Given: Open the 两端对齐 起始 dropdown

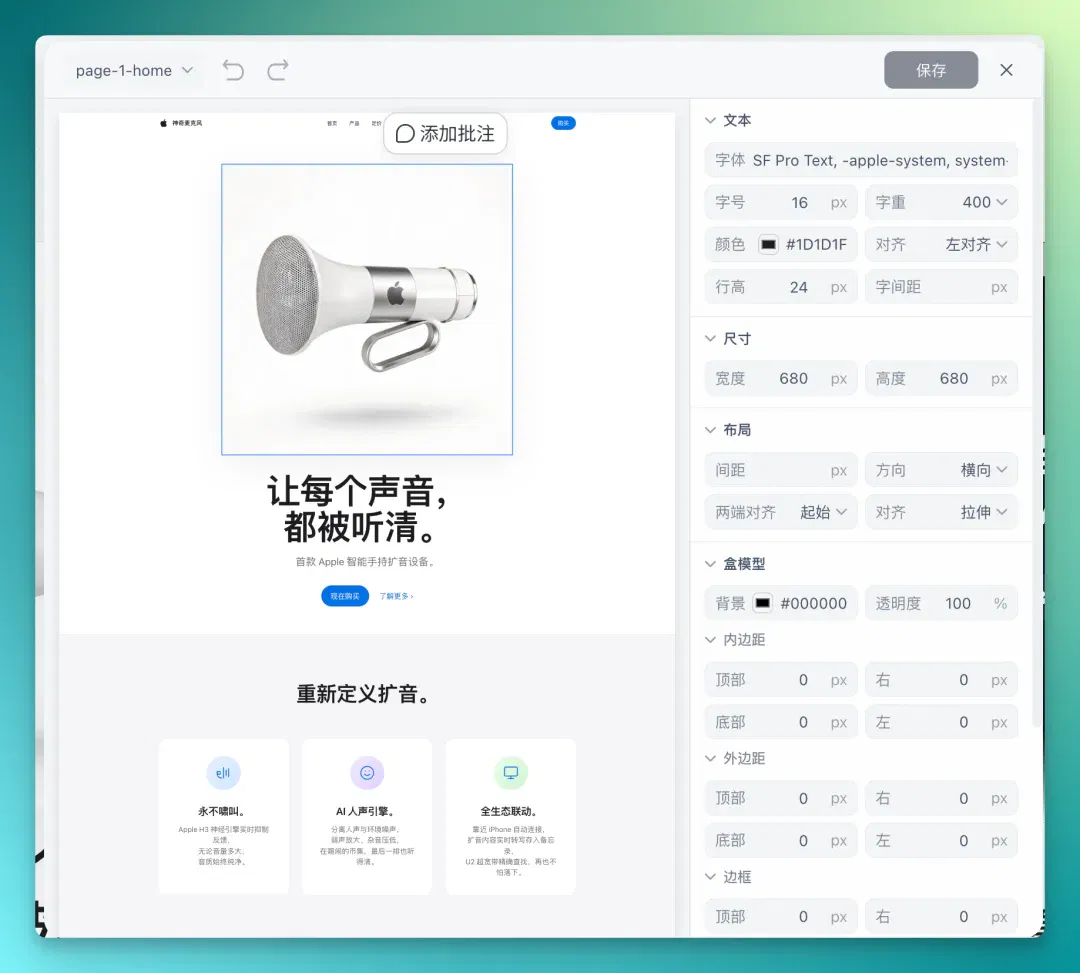Looking at the screenshot, I should pos(781,512).
